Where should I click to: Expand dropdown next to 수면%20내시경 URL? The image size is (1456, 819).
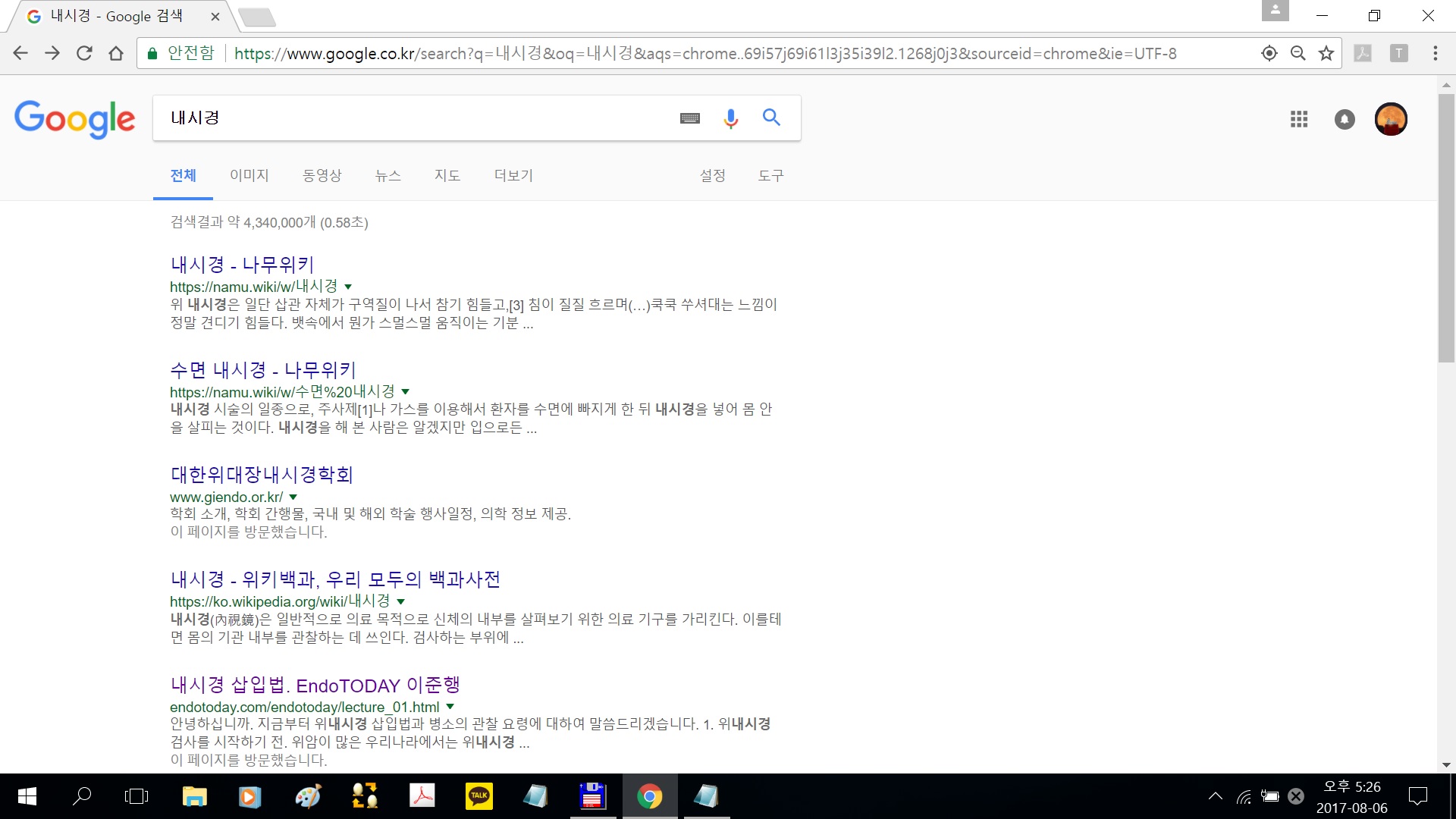pos(405,392)
